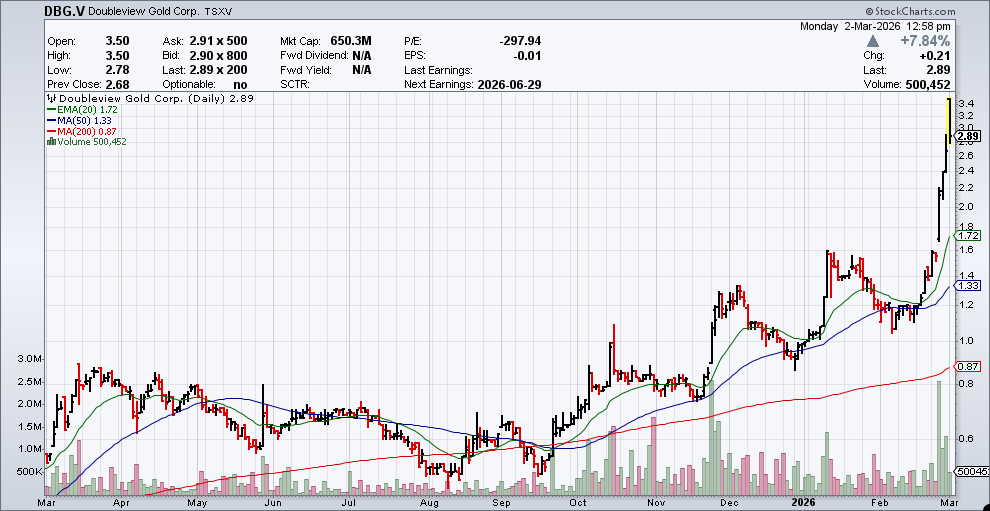Viewport: 990px width, 511px height.
Task: Click the Open value 3.50
Action: [117, 41]
